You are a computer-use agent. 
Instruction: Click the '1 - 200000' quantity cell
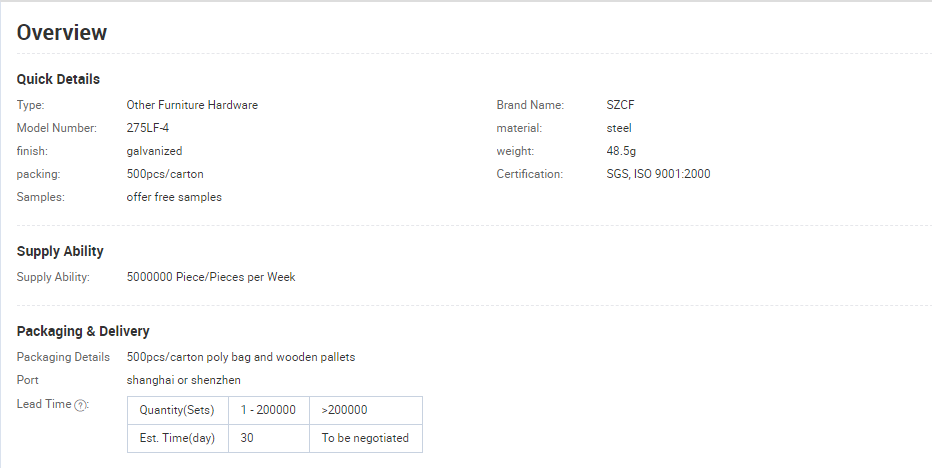(269, 410)
